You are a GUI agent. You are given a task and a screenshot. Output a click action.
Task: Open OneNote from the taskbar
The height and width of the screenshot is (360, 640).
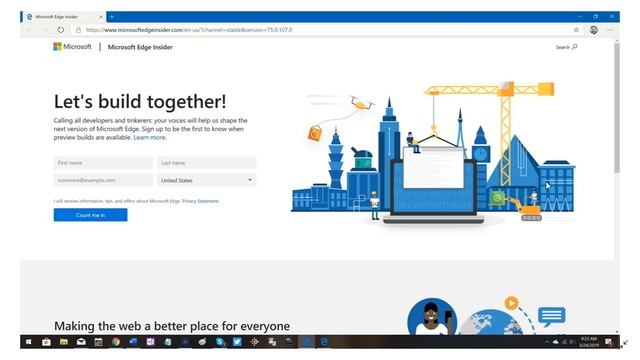point(150,342)
